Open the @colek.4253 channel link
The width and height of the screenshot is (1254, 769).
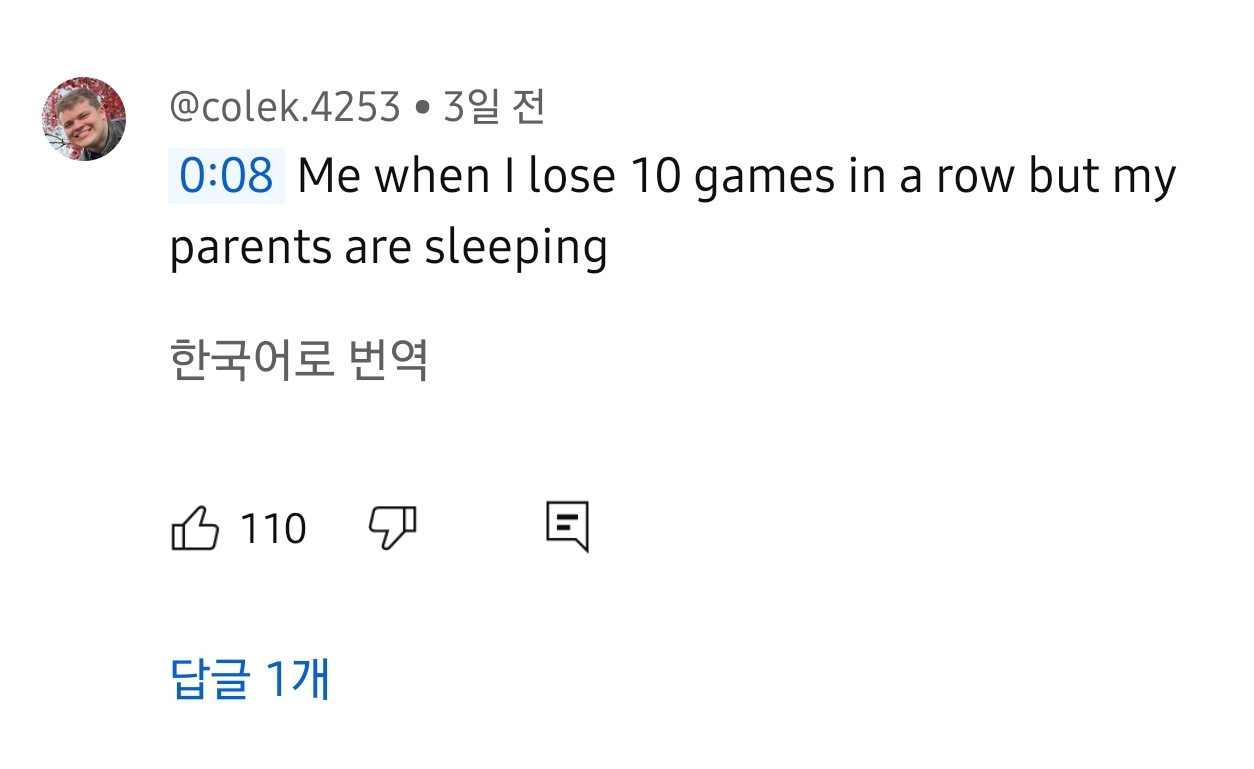(285, 107)
